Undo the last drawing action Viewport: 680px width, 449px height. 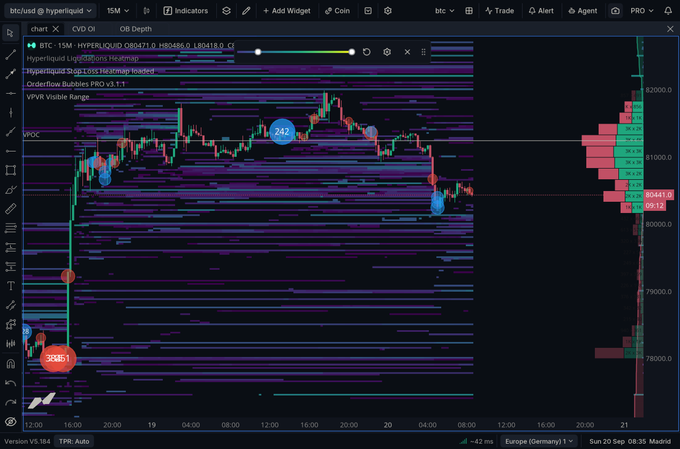click(x=10, y=383)
